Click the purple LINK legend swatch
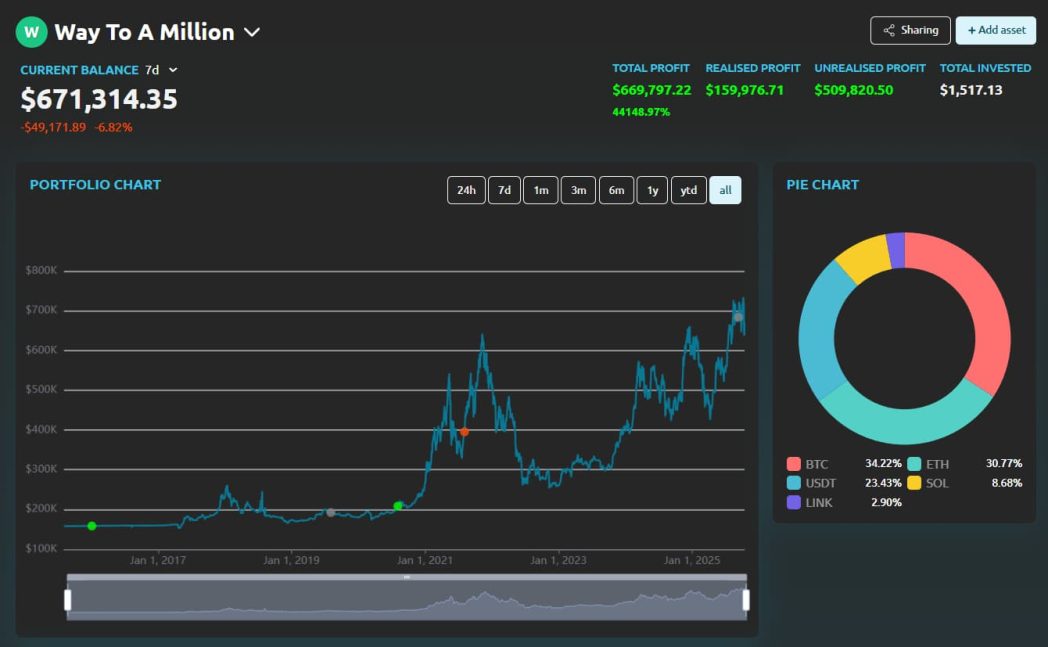 [794, 502]
